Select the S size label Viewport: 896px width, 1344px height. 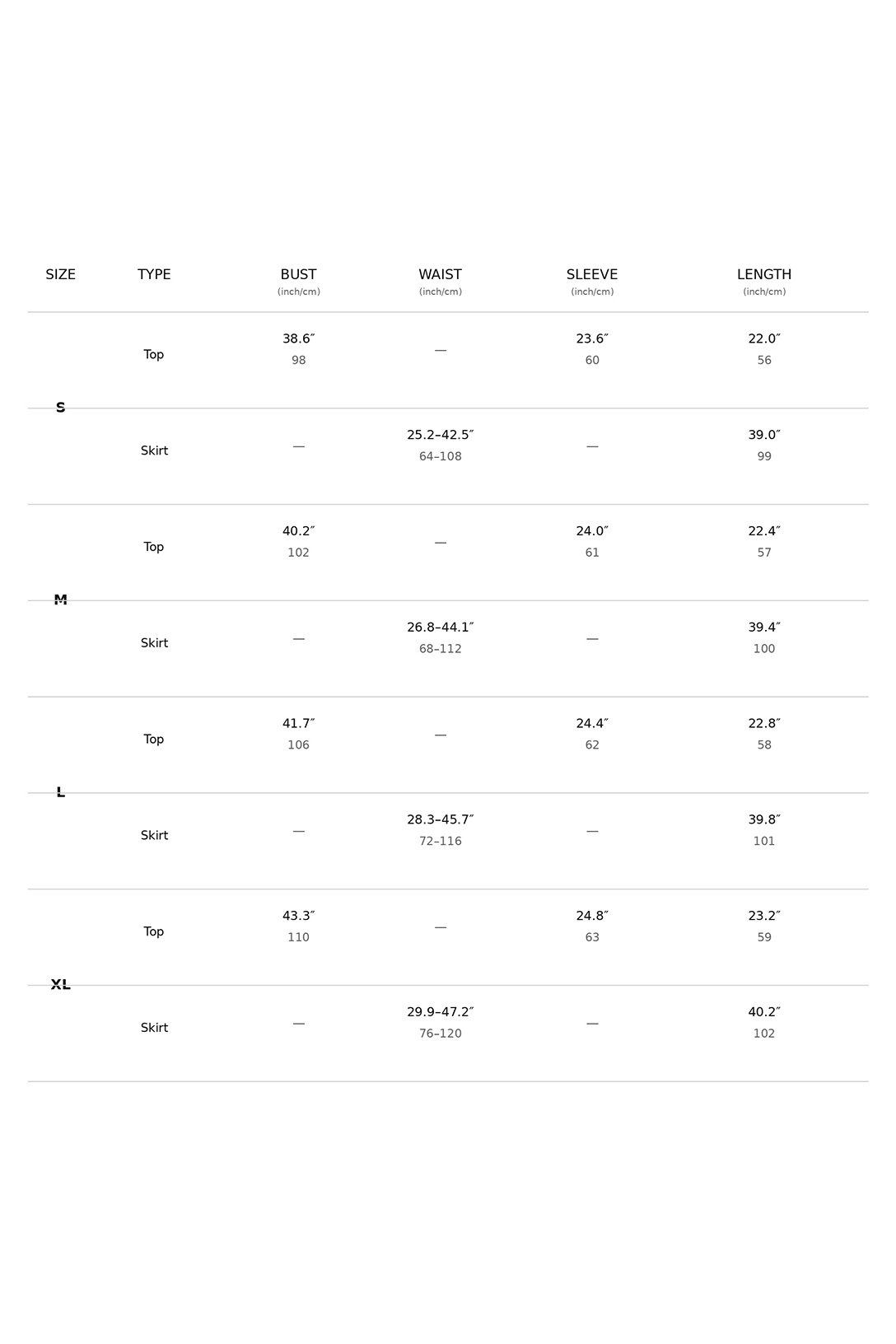tap(60, 408)
